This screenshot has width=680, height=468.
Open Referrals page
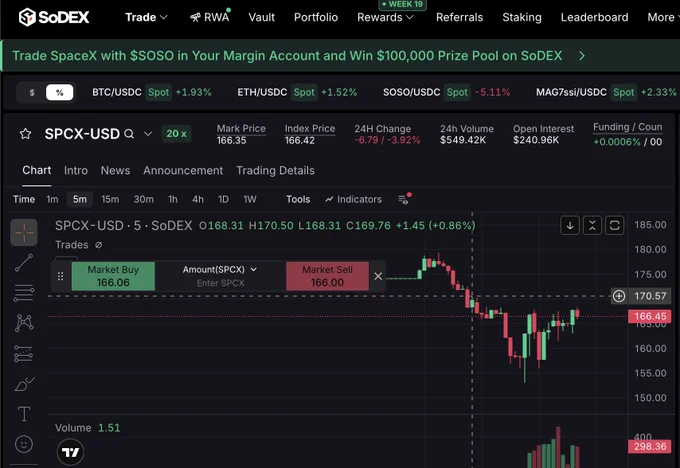[x=459, y=17]
